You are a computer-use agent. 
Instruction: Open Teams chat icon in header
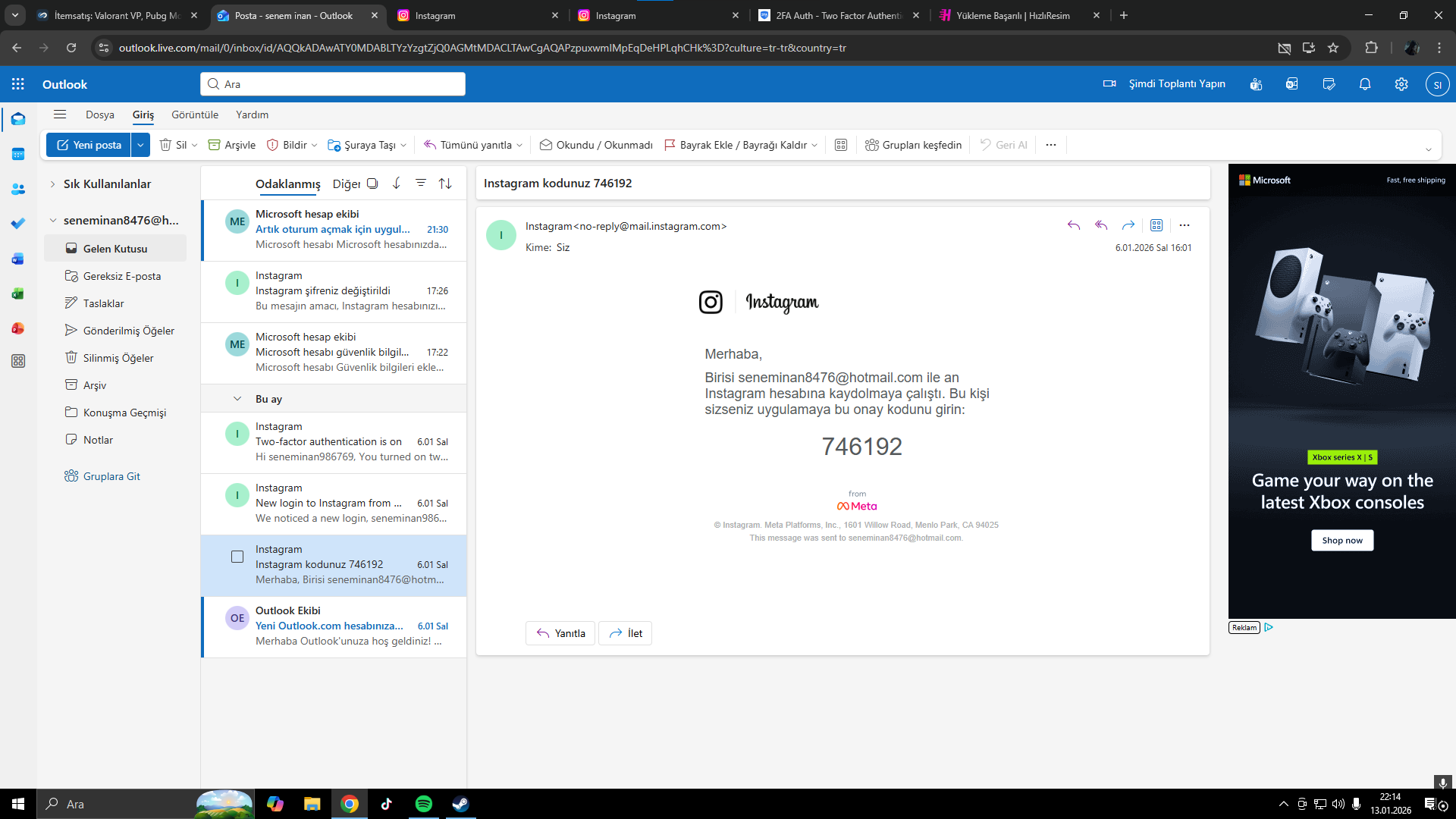coord(1256,84)
